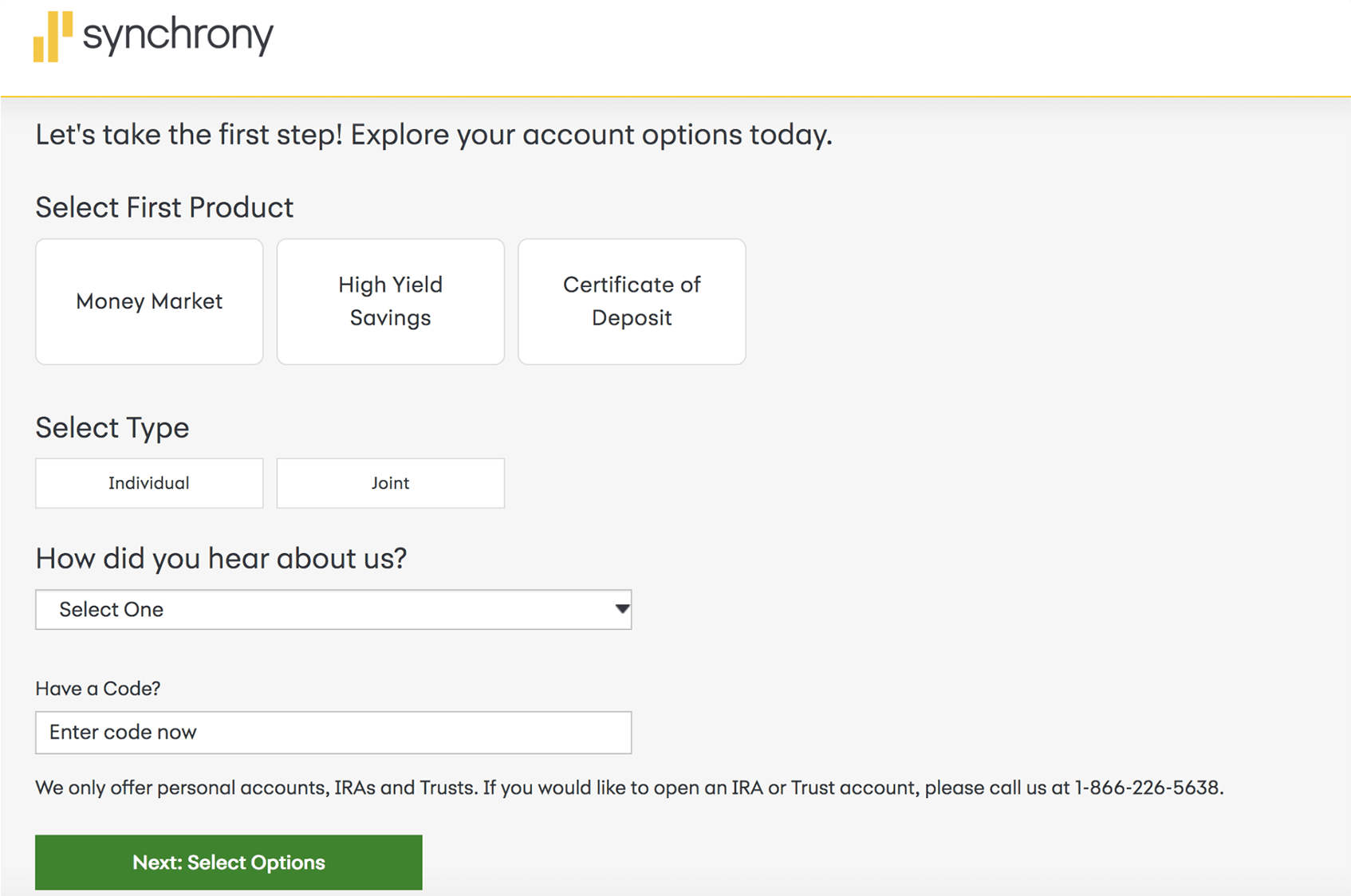1351x896 pixels.
Task: Click the word Savings in the second product card
Action: 390,318
